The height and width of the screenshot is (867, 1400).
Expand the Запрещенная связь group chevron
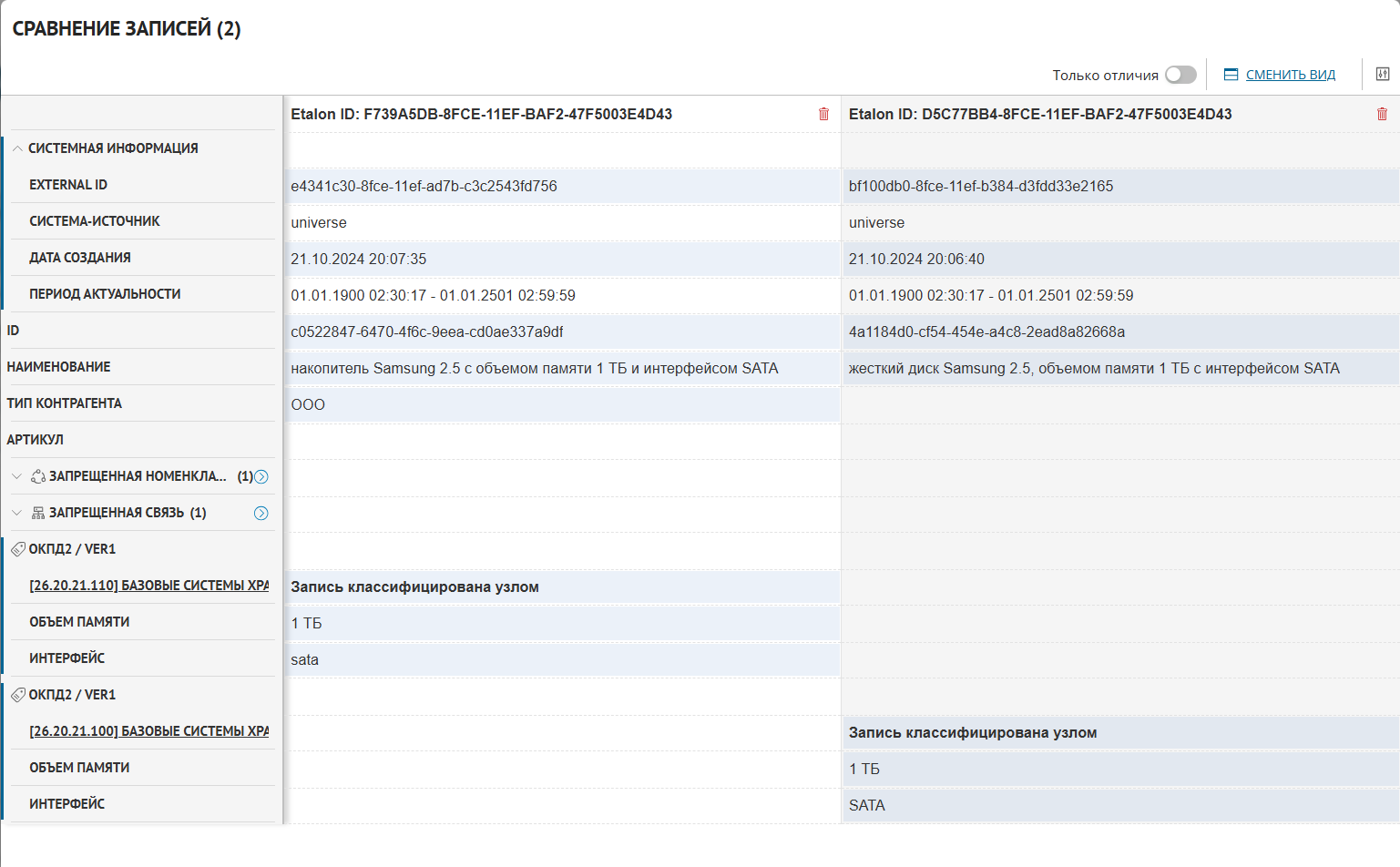tap(16, 513)
